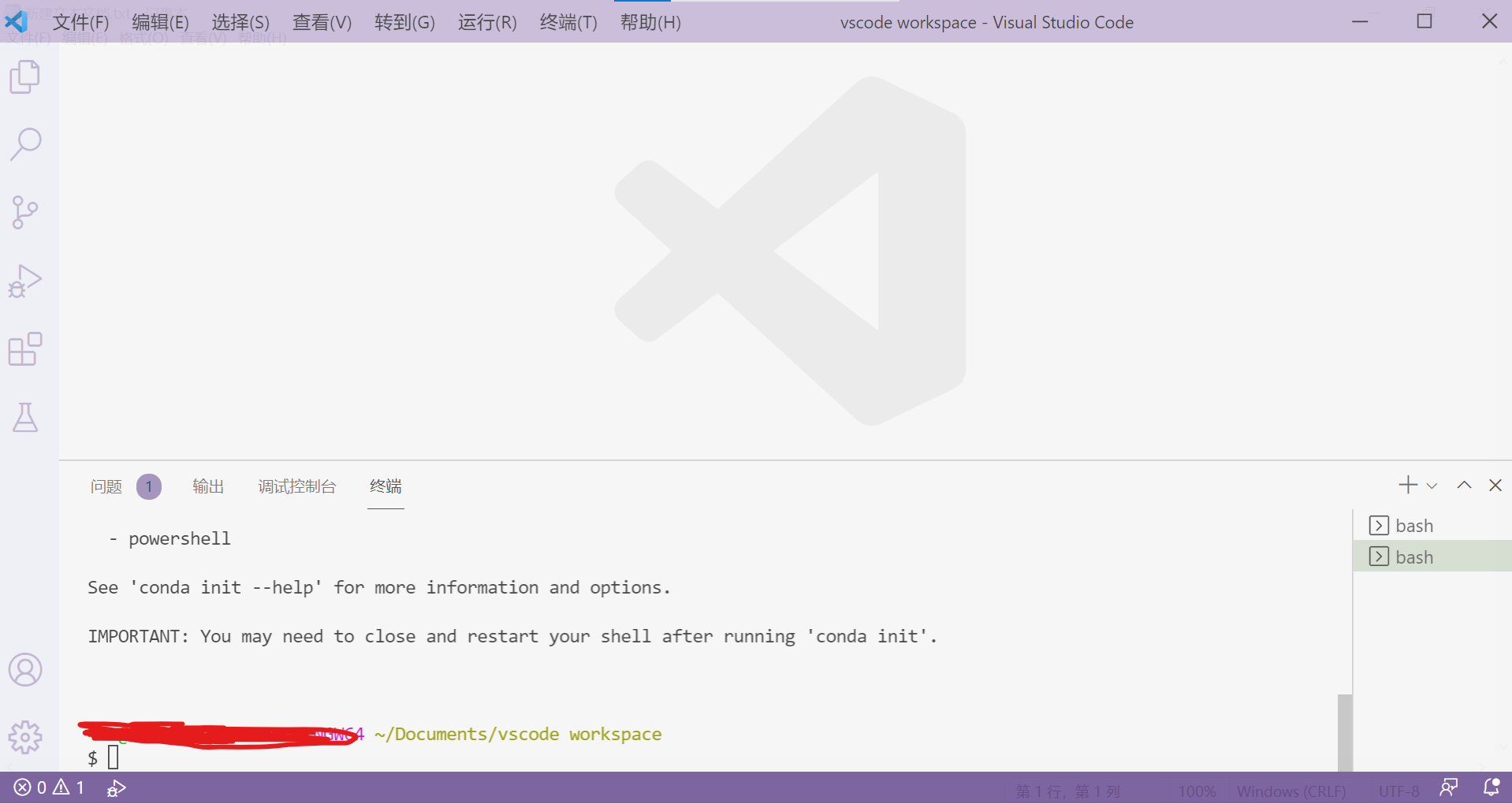Open the 文件(F) menu

click(80, 22)
